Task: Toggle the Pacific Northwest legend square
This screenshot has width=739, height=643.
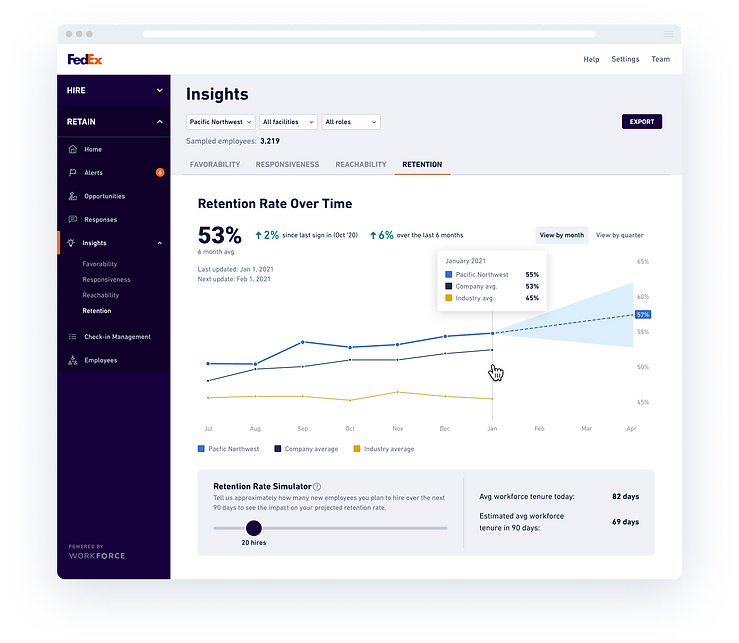Action: [x=201, y=449]
